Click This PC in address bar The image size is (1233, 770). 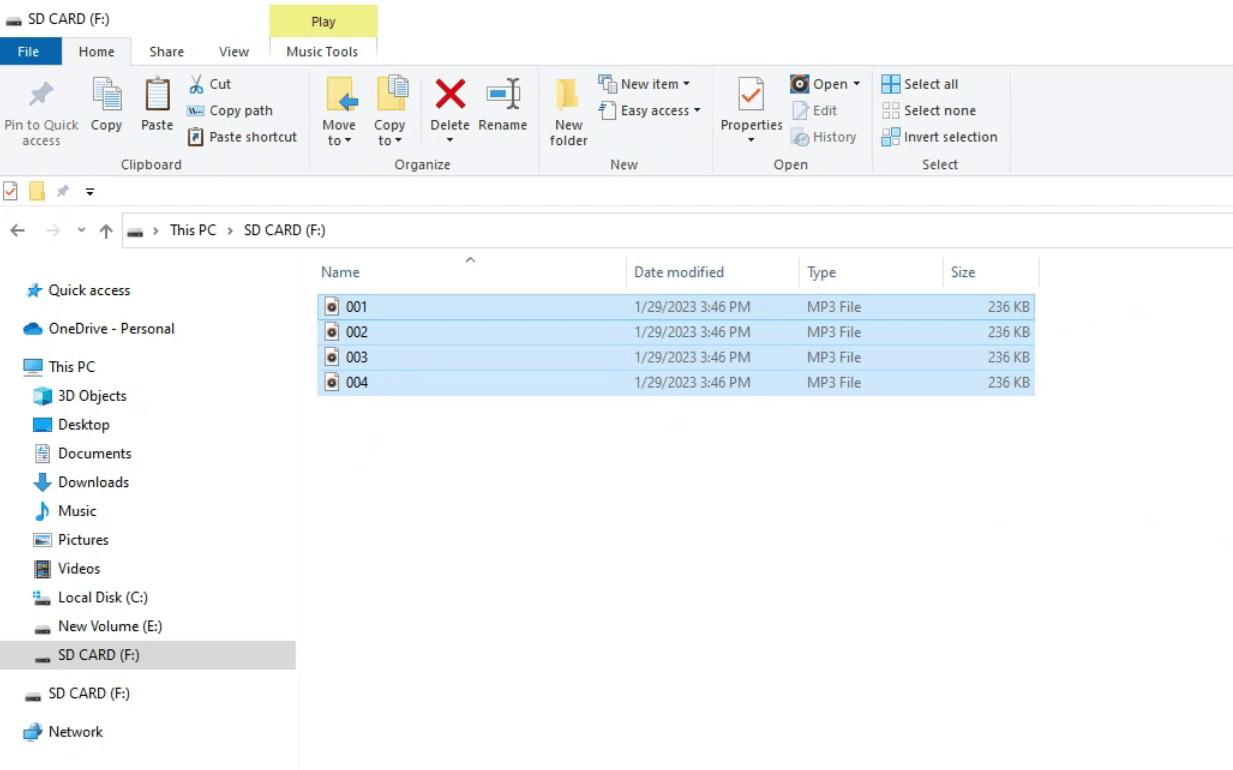click(x=193, y=230)
